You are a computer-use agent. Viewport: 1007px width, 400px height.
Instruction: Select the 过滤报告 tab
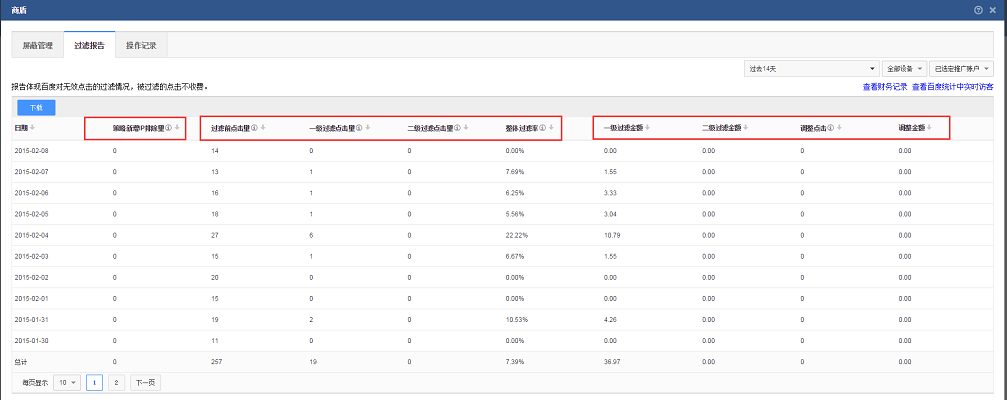coord(89,46)
